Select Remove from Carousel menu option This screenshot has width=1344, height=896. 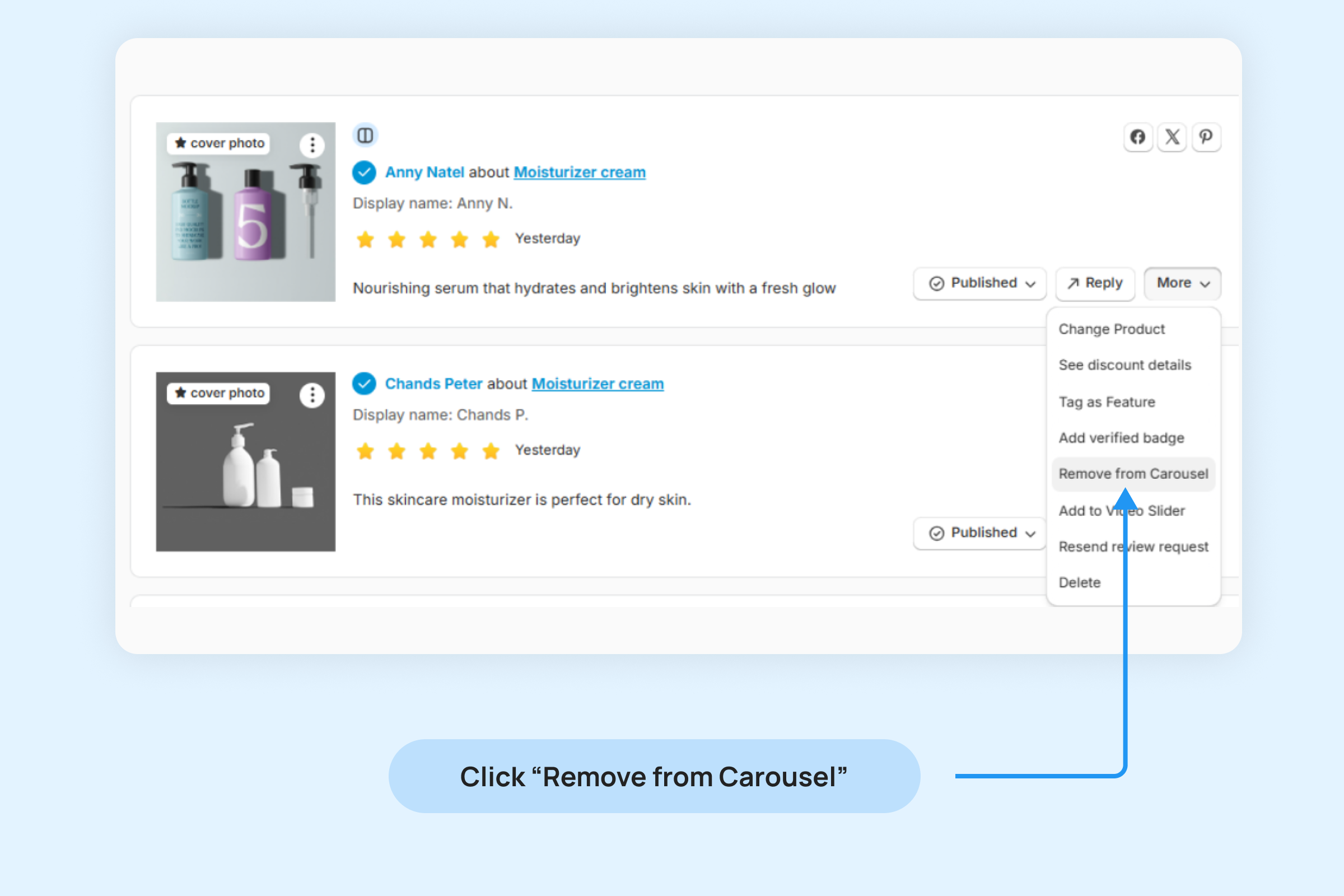[1132, 474]
